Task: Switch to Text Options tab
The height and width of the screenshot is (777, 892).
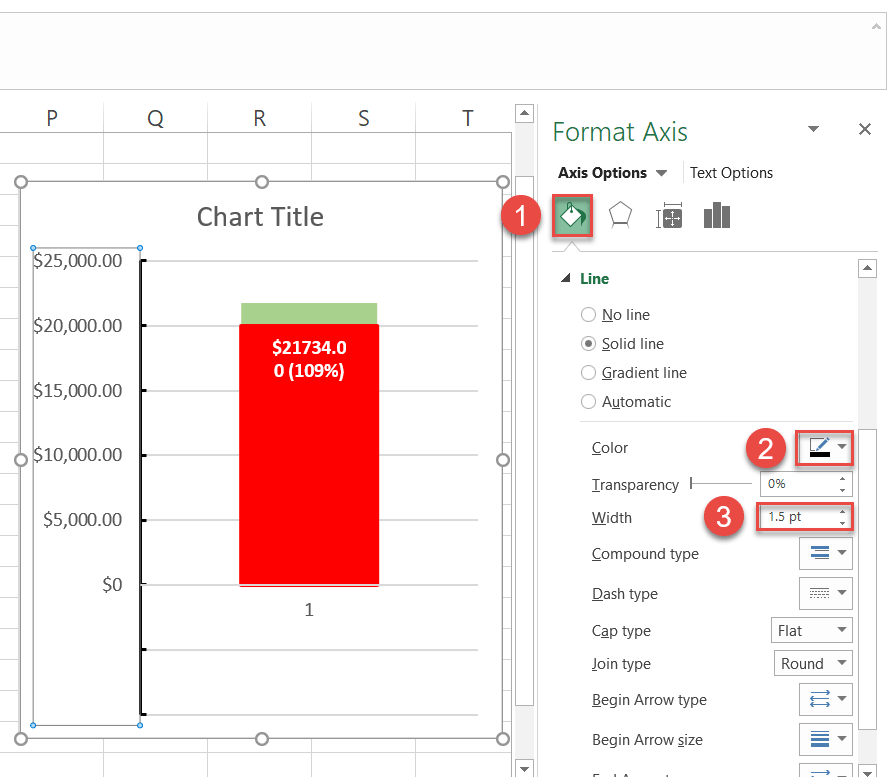Action: pos(731,173)
